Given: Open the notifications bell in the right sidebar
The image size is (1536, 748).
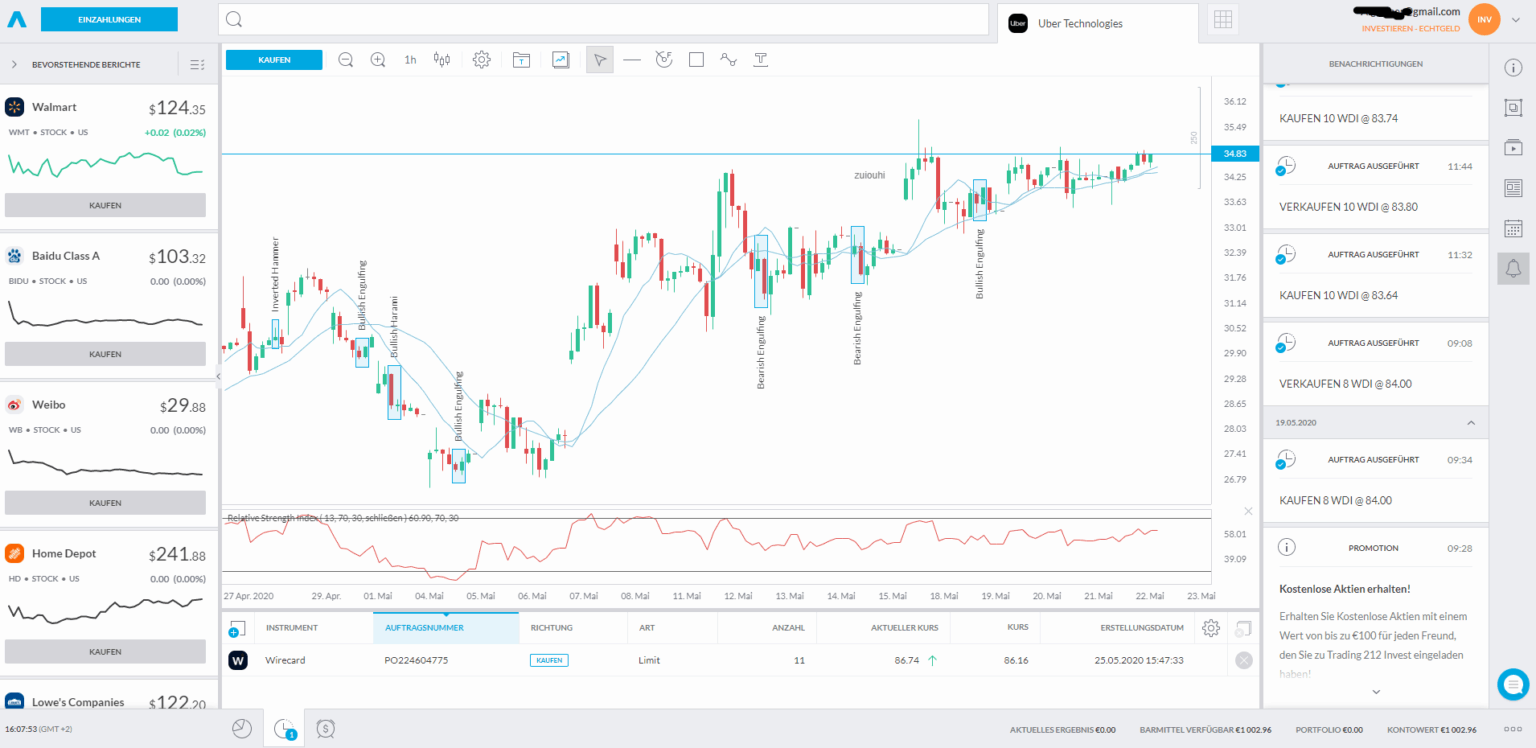Looking at the screenshot, I should click(1513, 268).
